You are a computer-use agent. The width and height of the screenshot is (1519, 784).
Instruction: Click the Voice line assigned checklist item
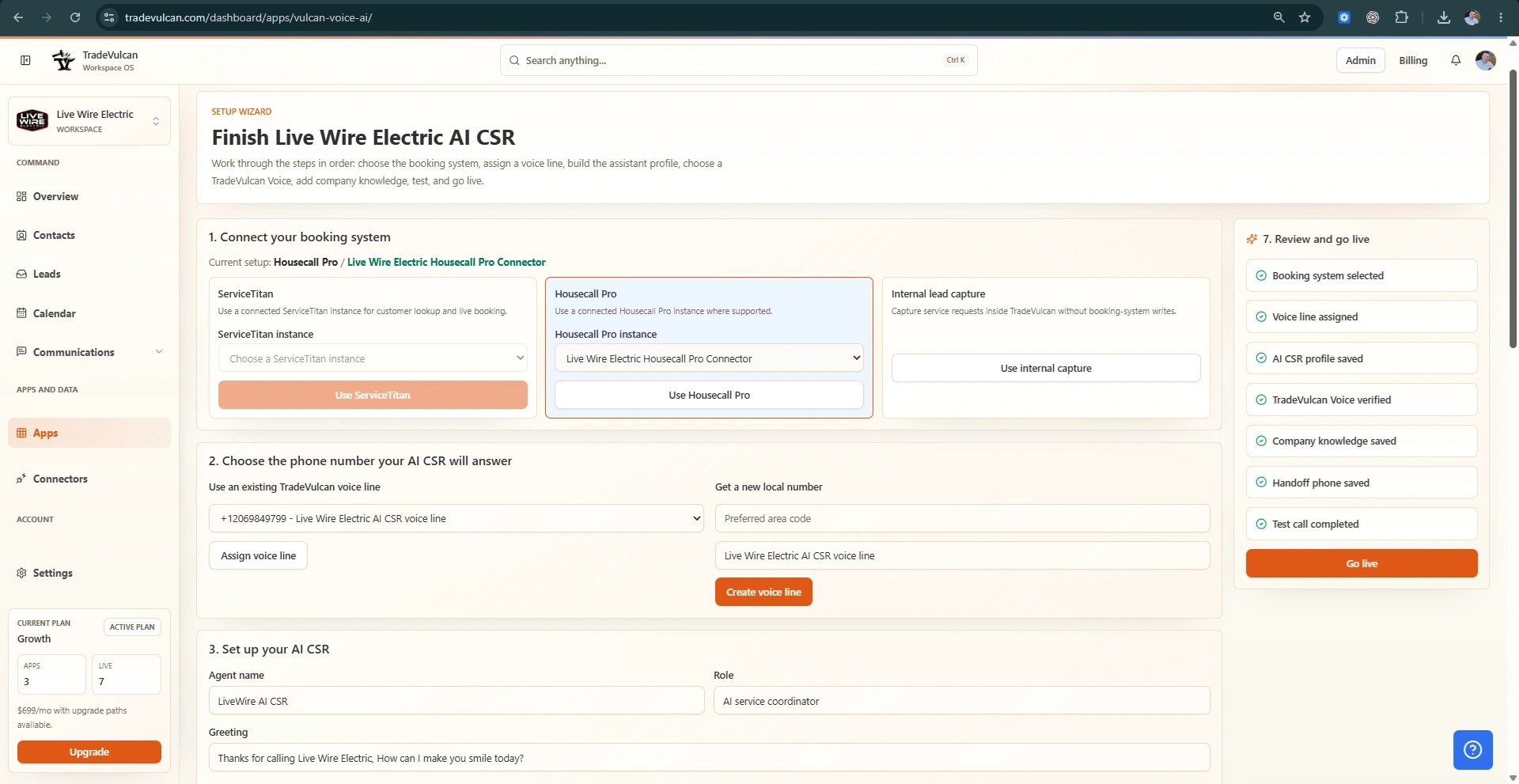1362,316
